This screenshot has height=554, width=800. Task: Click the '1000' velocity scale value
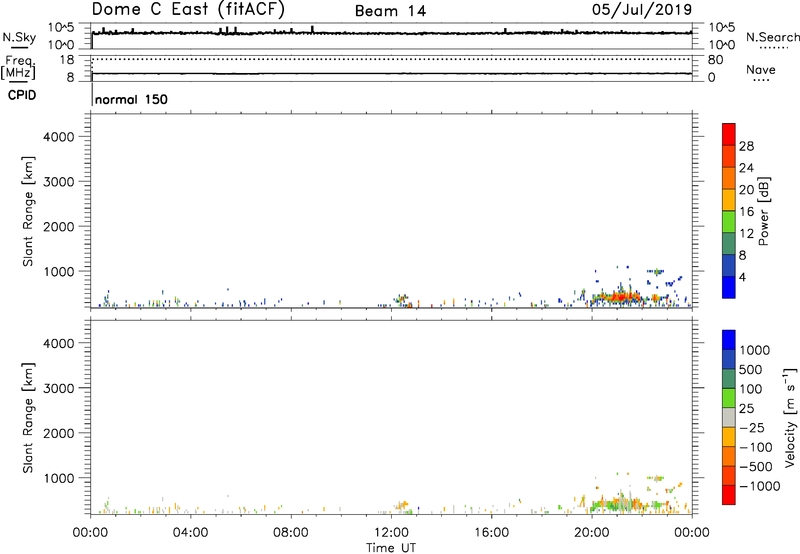tap(755, 350)
